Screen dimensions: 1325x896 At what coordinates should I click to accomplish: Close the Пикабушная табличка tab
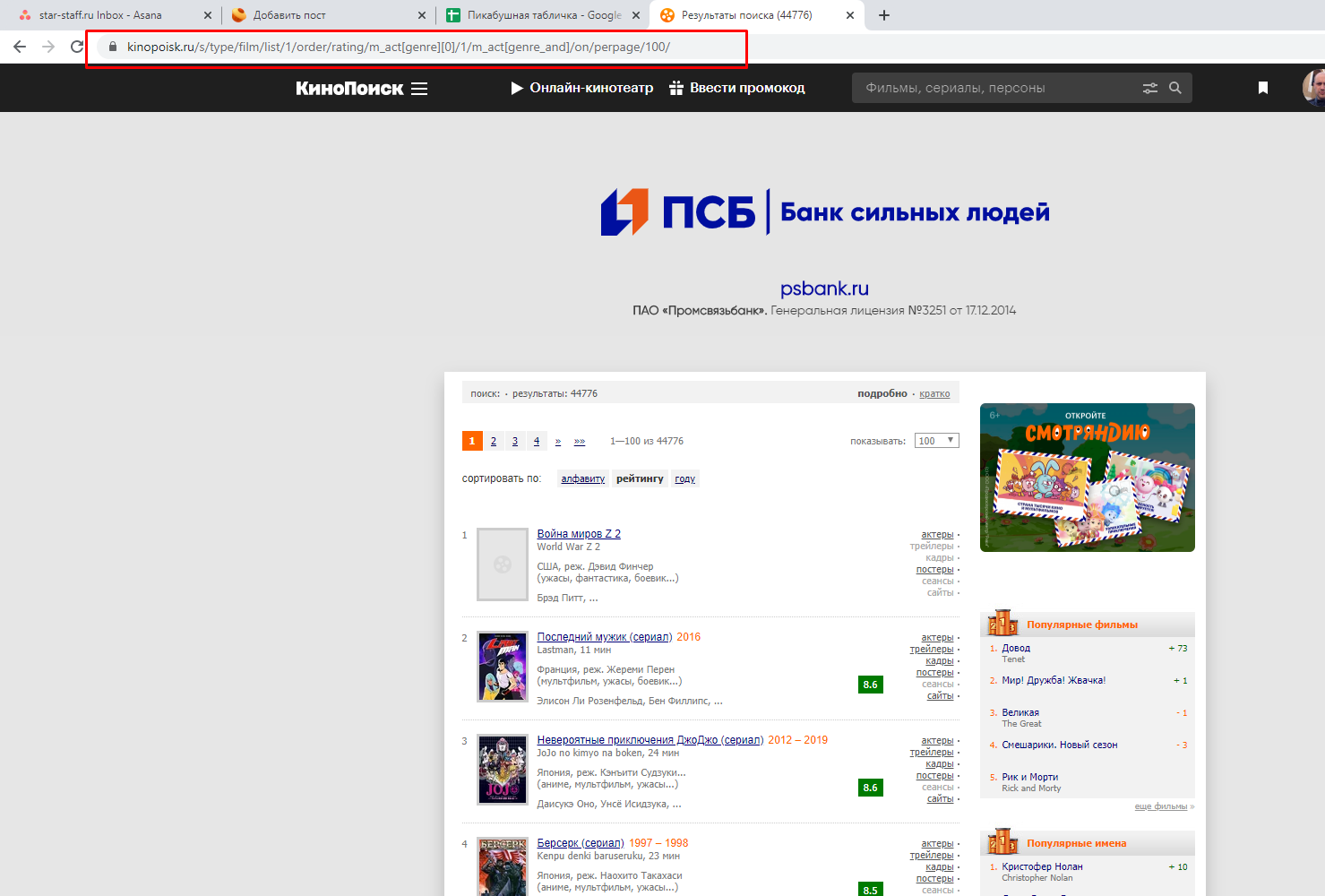(636, 15)
